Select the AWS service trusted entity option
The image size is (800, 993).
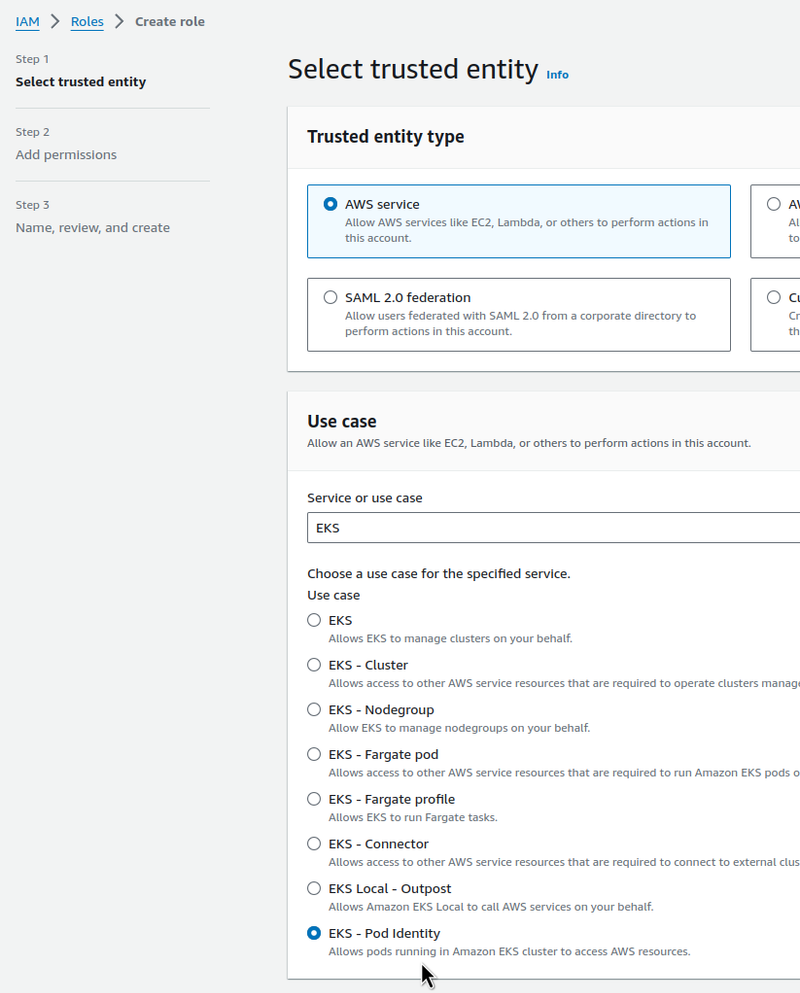(x=519, y=221)
